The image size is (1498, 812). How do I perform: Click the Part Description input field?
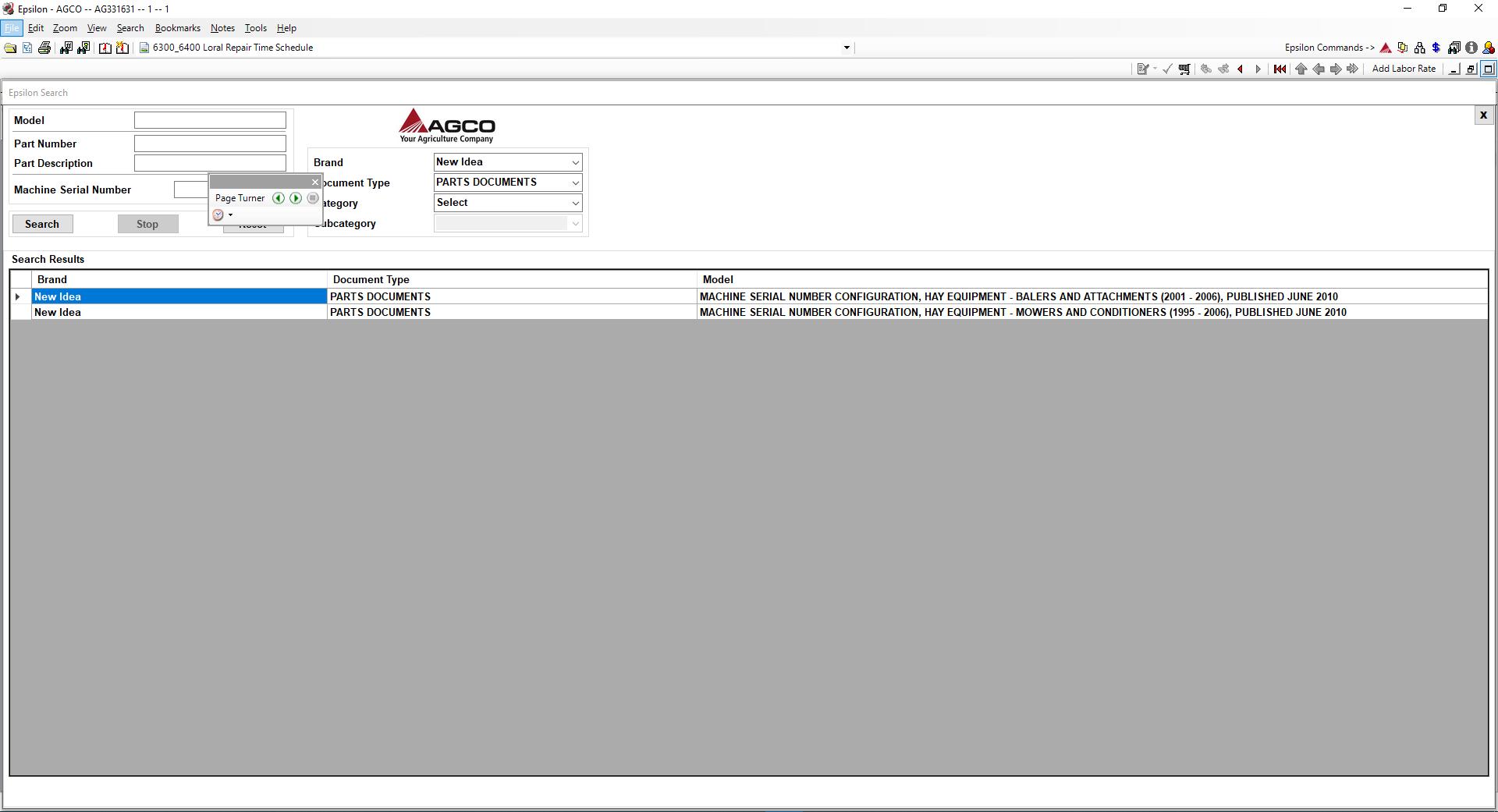pyautogui.click(x=210, y=163)
